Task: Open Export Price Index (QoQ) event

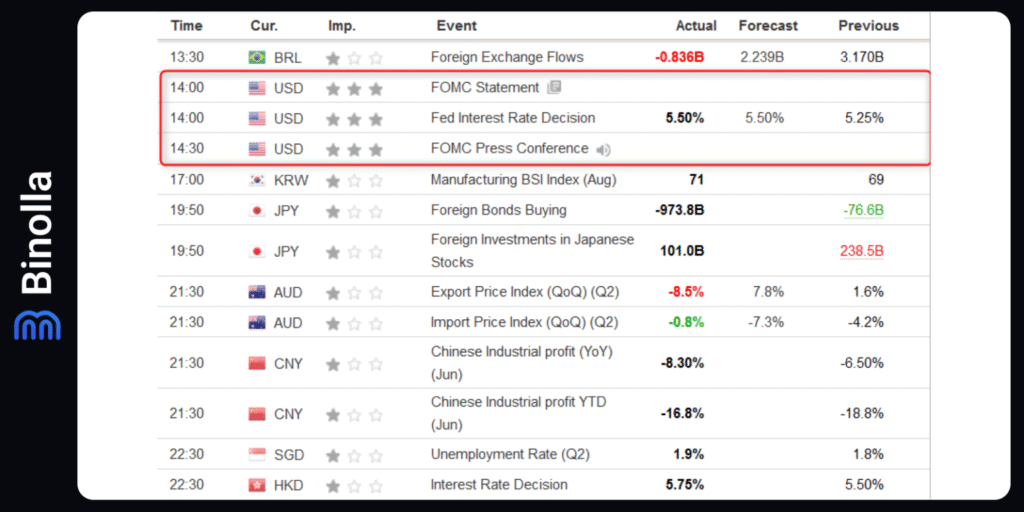Action: [524, 292]
